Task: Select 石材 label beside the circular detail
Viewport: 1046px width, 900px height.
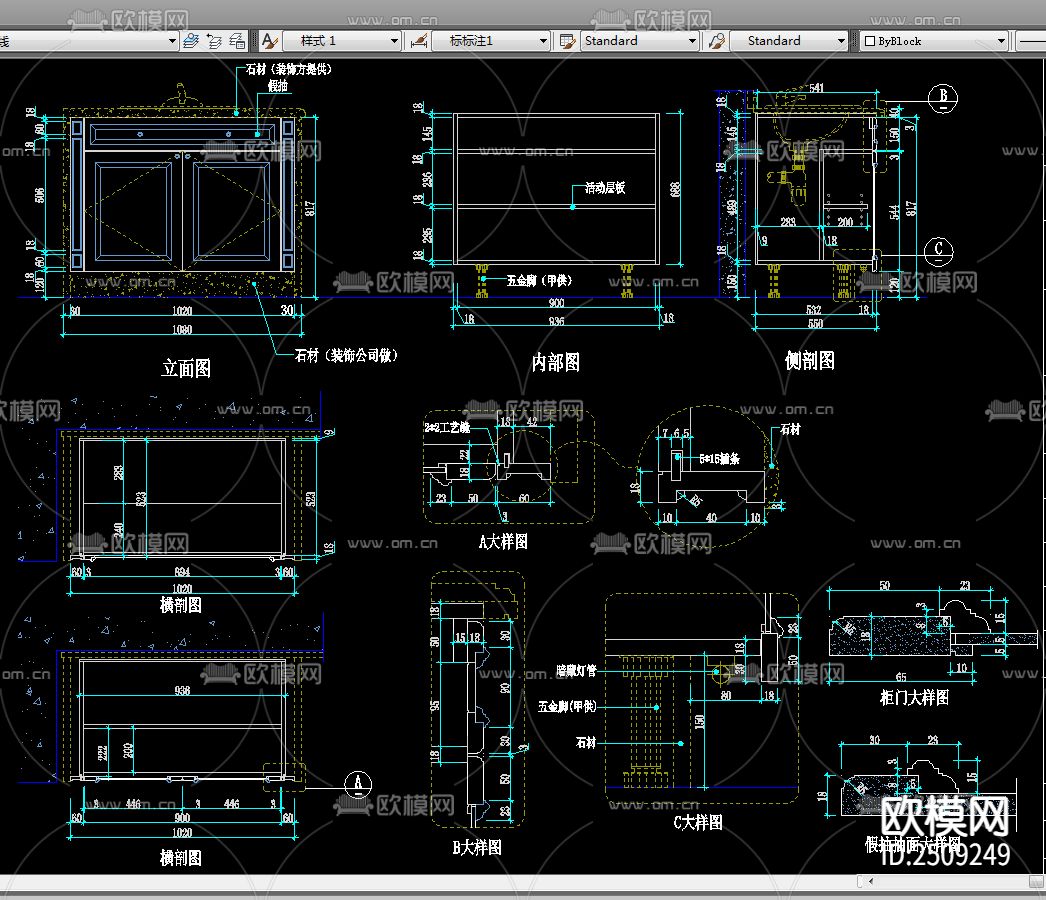Action: click(790, 429)
